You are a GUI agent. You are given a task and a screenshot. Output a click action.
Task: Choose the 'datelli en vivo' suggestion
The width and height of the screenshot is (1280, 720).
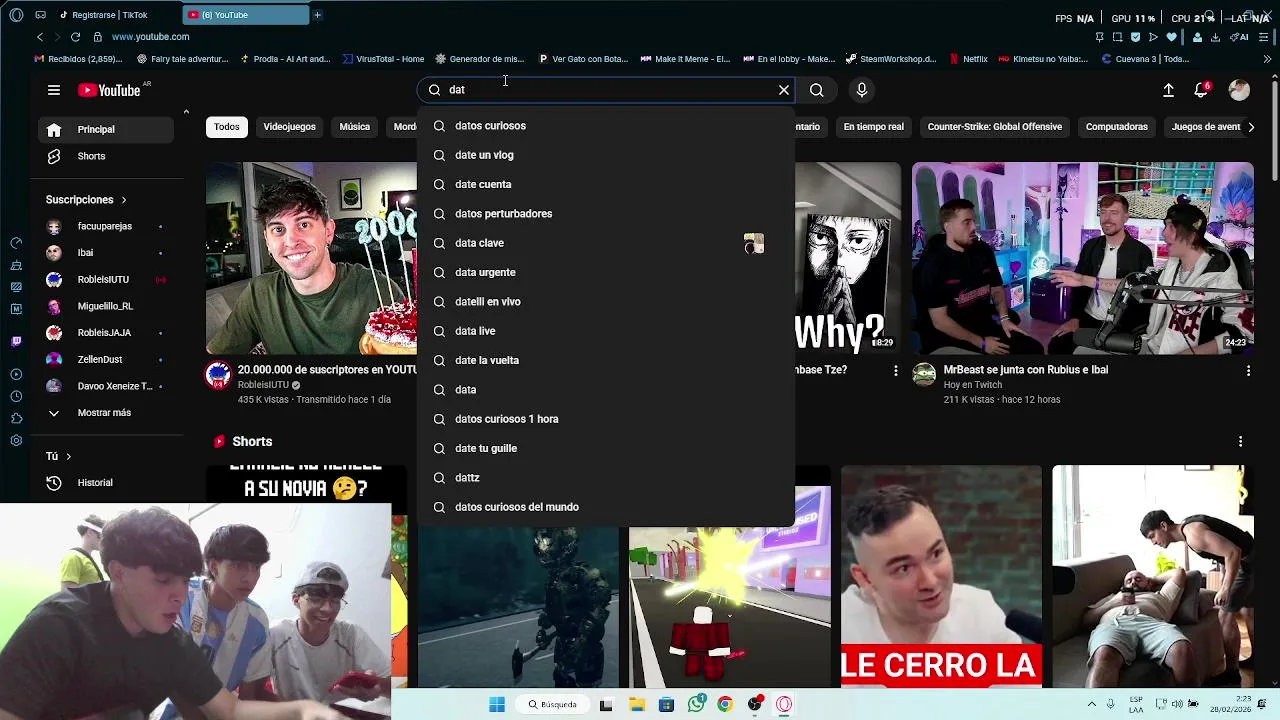click(x=606, y=302)
